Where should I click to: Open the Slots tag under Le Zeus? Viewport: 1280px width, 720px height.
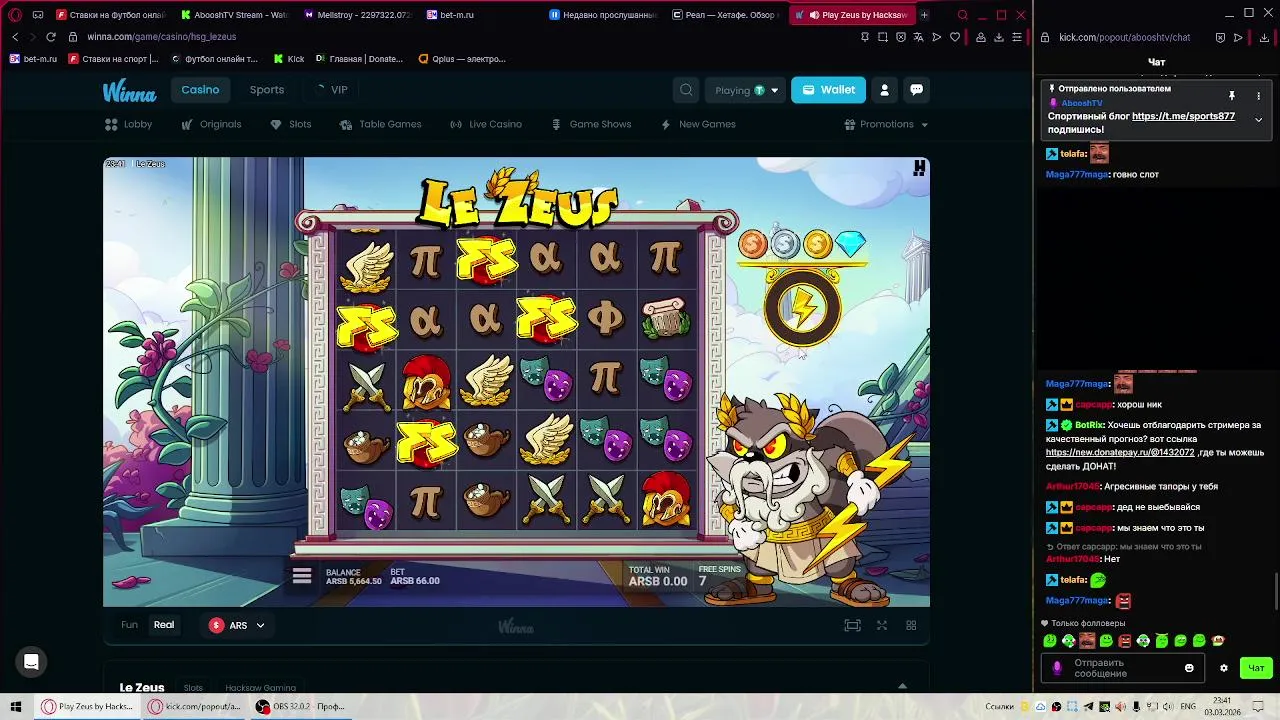(x=193, y=688)
